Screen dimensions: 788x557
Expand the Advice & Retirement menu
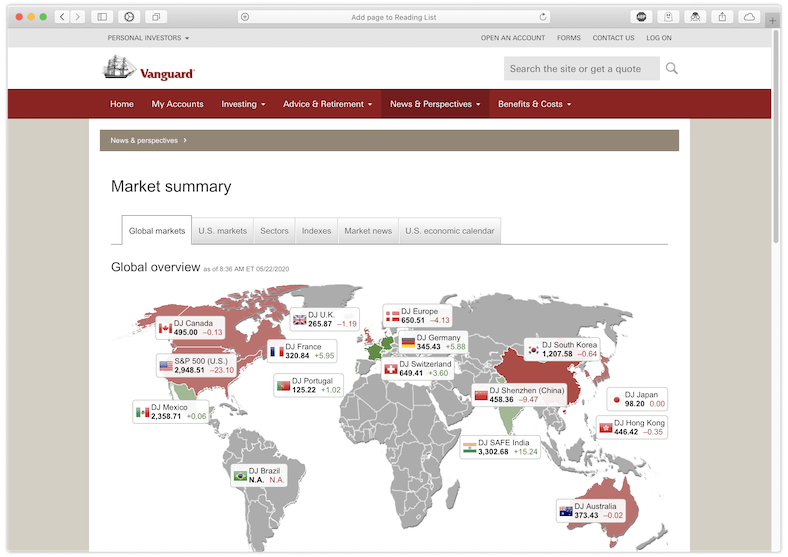pos(328,104)
